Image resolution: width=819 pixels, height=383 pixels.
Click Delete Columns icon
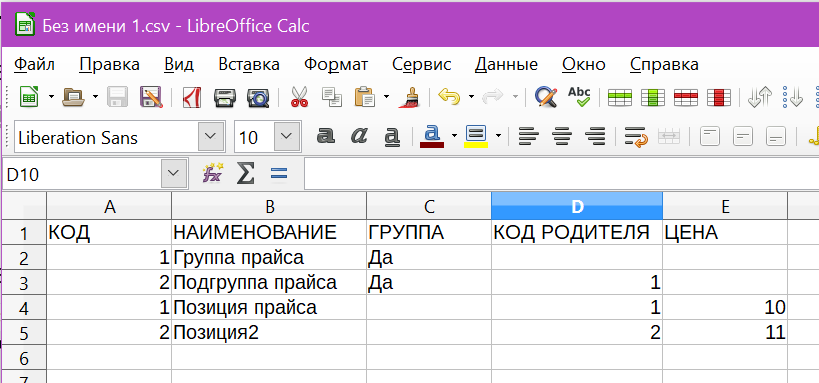(x=718, y=98)
